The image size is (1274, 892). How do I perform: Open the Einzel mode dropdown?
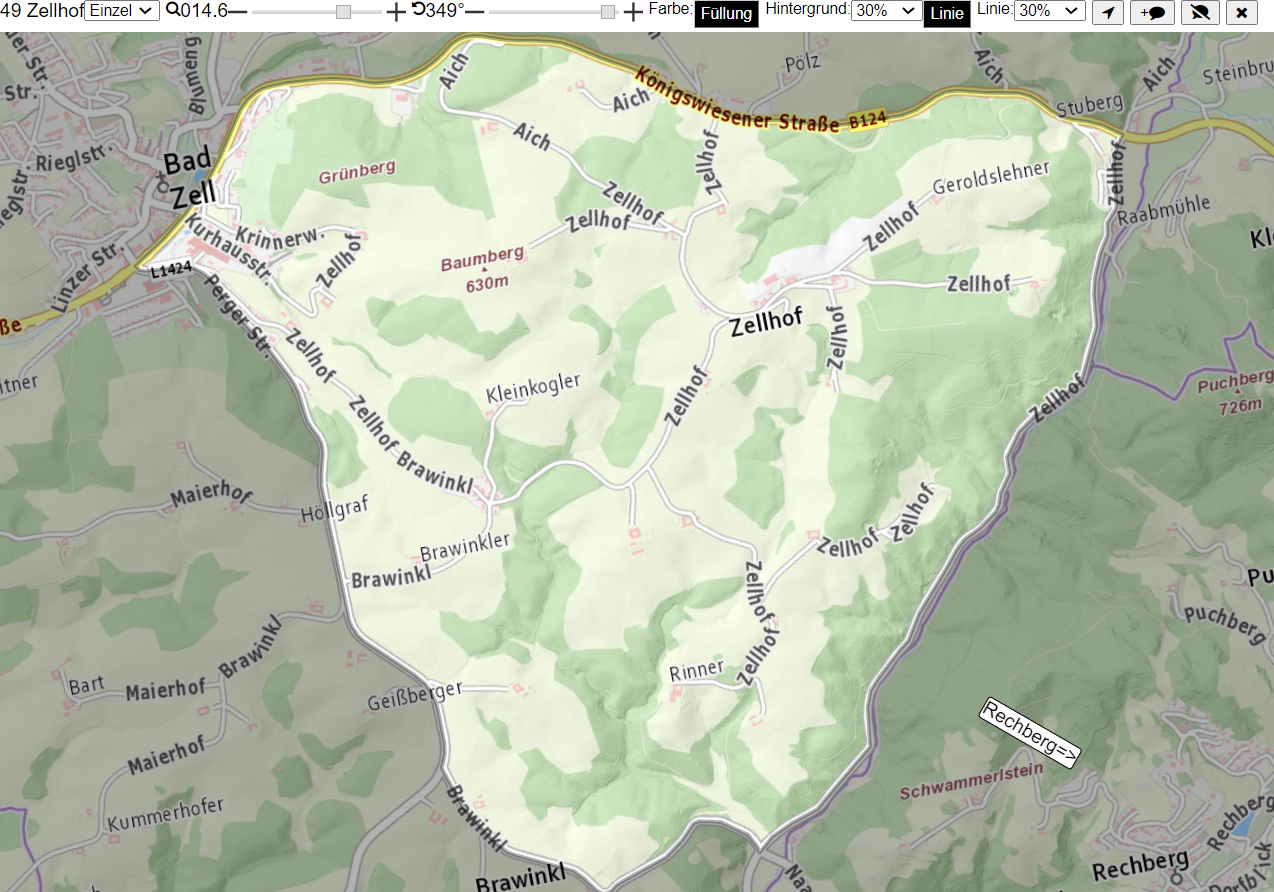click(122, 10)
